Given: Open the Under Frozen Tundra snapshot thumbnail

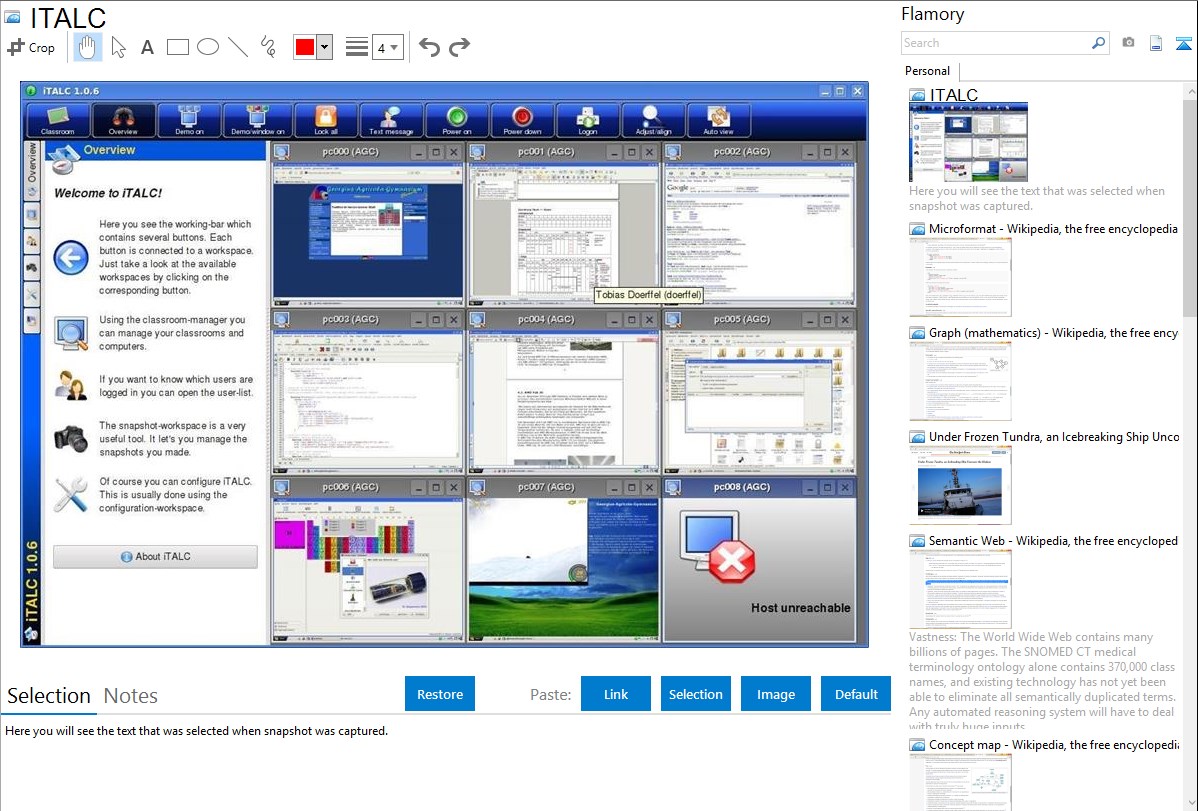Looking at the screenshot, I should pyautogui.click(x=960, y=485).
